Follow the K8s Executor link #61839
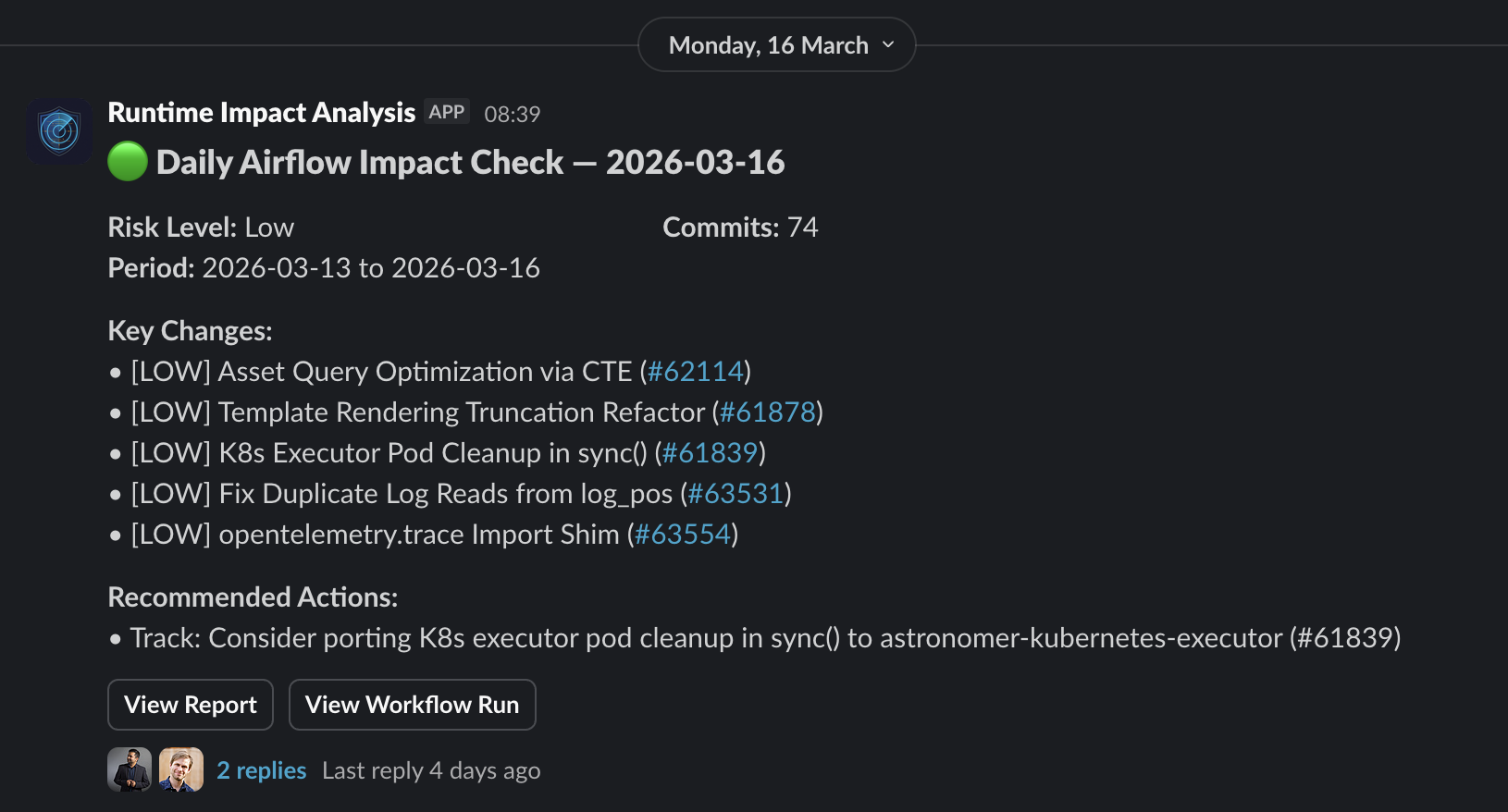Viewport: 1508px width, 812px height. pos(711,453)
